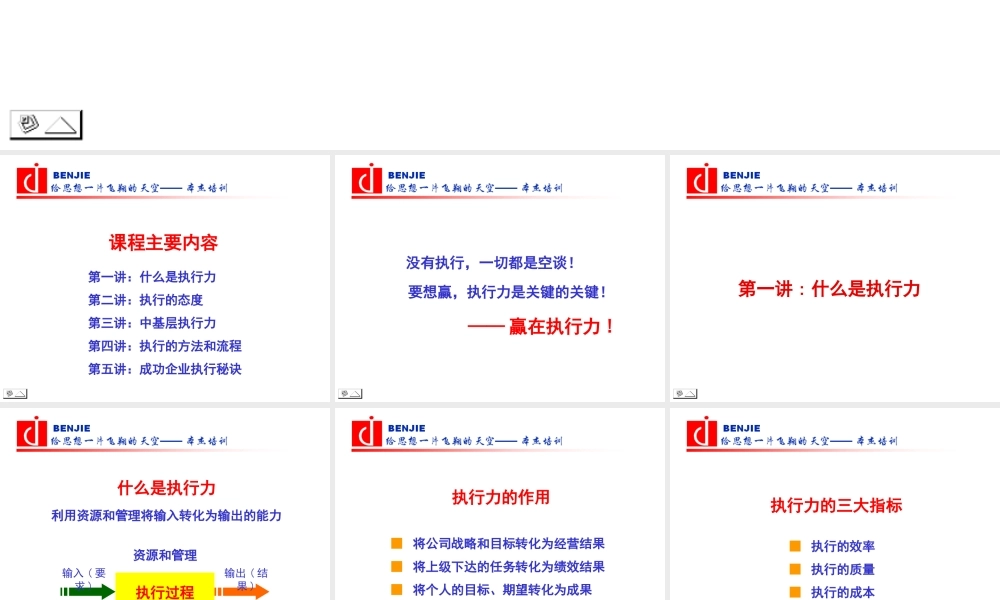Image resolution: width=1000 pixels, height=600 pixels.
Task: Click the text 执行的效率
Action: pos(842,546)
